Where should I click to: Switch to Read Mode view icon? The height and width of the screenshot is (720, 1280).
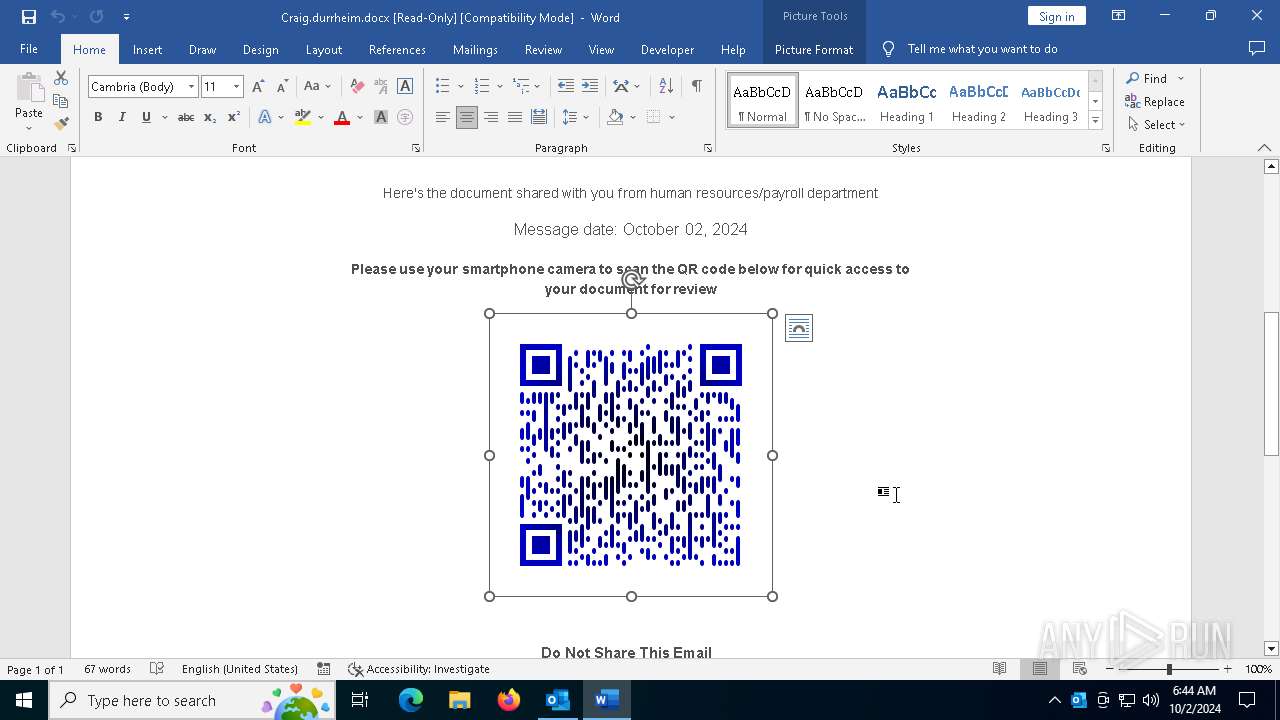(x=999, y=669)
